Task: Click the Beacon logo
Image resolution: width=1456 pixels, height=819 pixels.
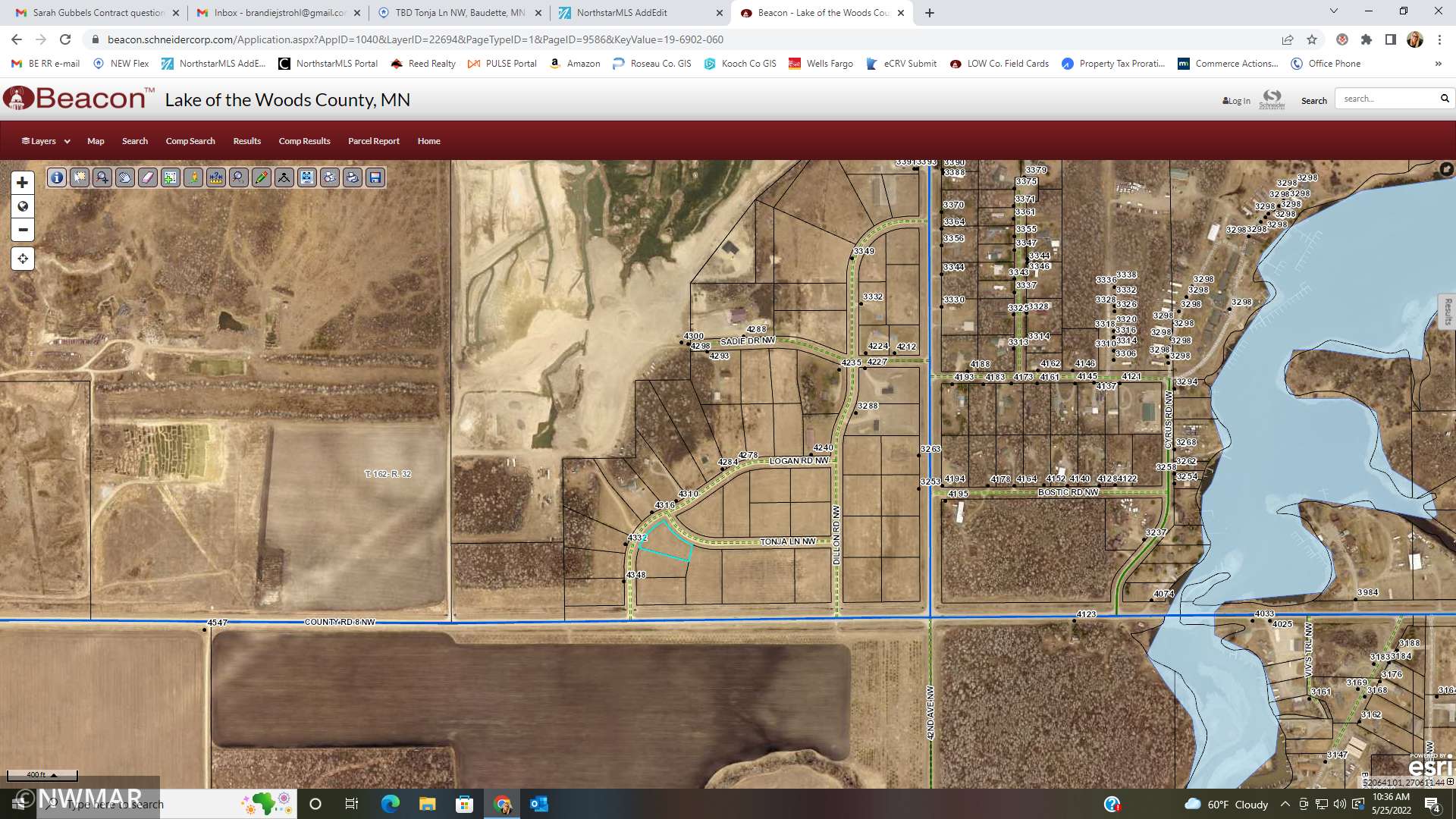Action: click(x=78, y=99)
